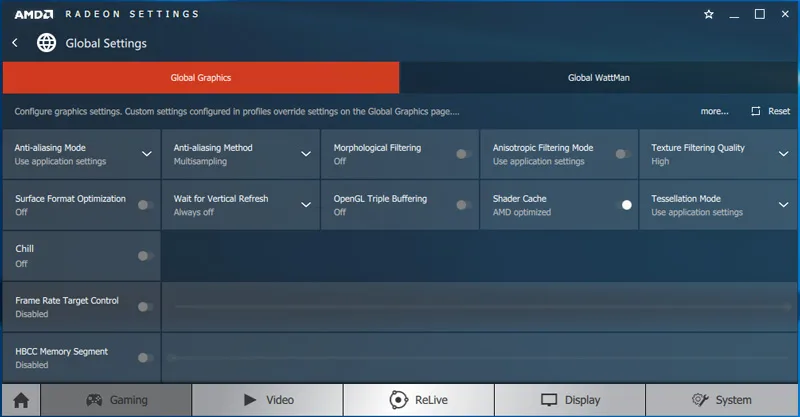Toggle Morphological Filtering switch

click(x=463, y=154)
